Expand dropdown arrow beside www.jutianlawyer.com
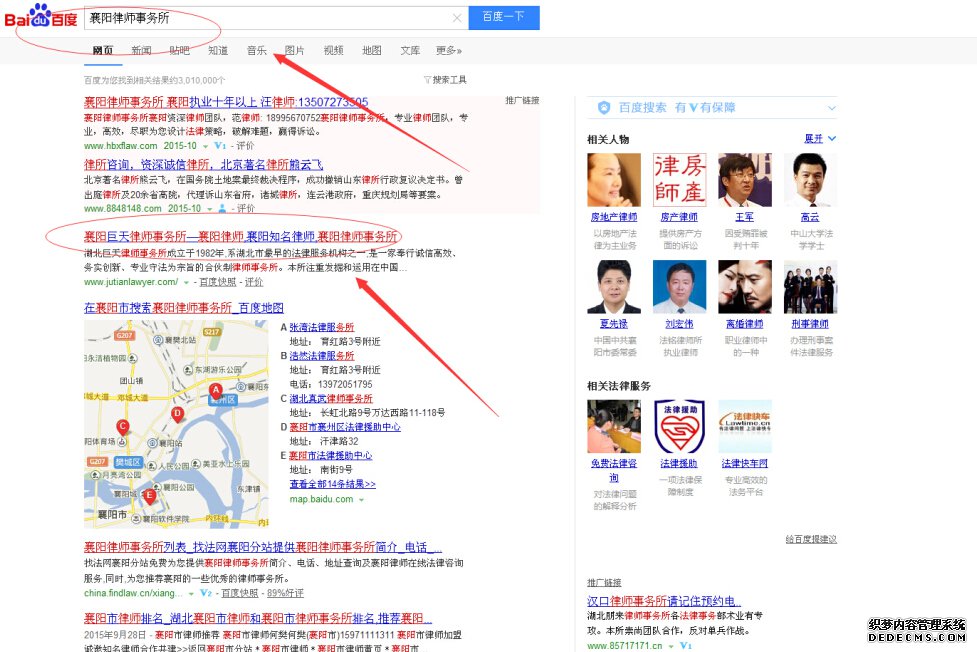 point(186,283)
